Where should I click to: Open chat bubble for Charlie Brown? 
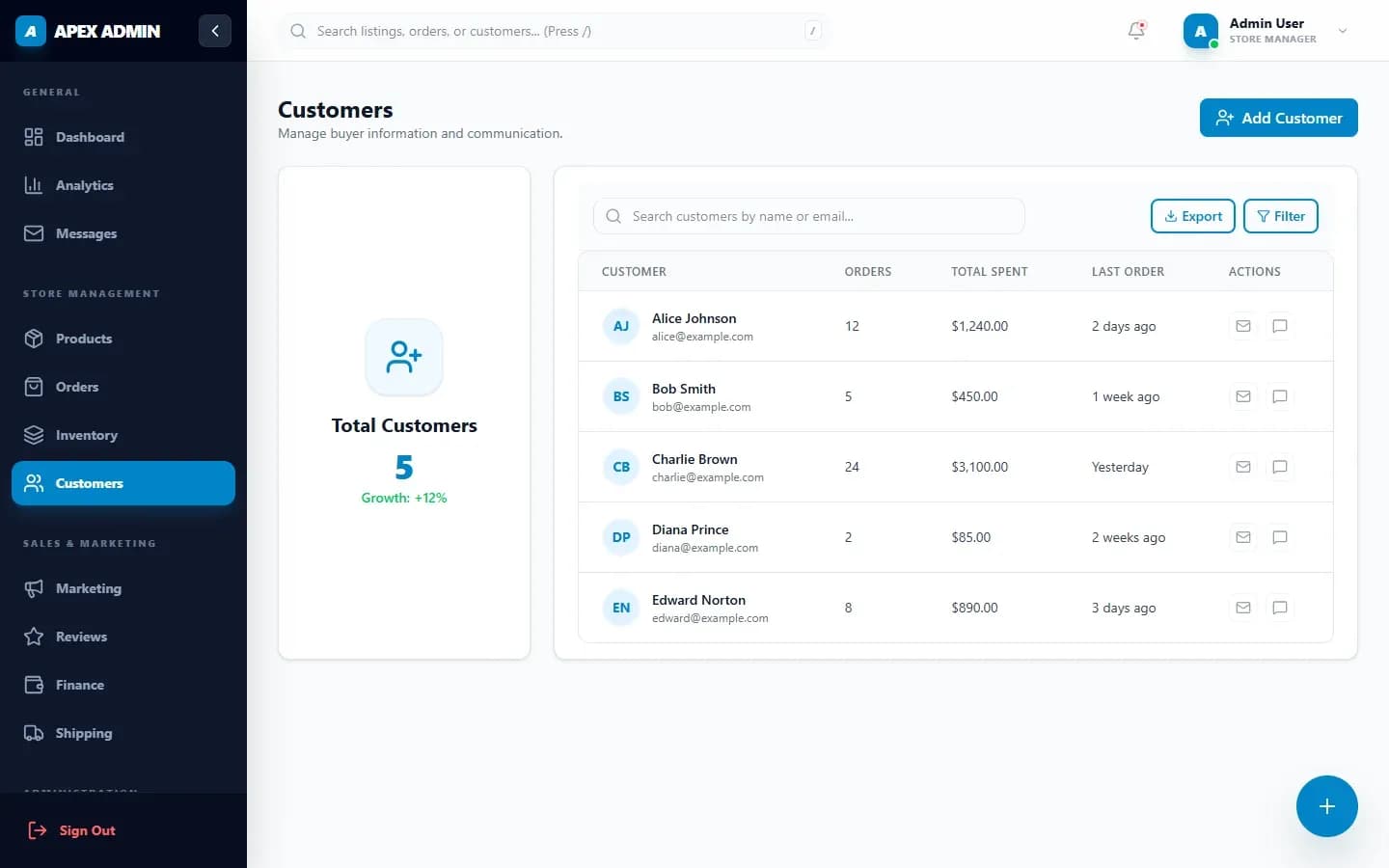click(x=1280, y=467)
